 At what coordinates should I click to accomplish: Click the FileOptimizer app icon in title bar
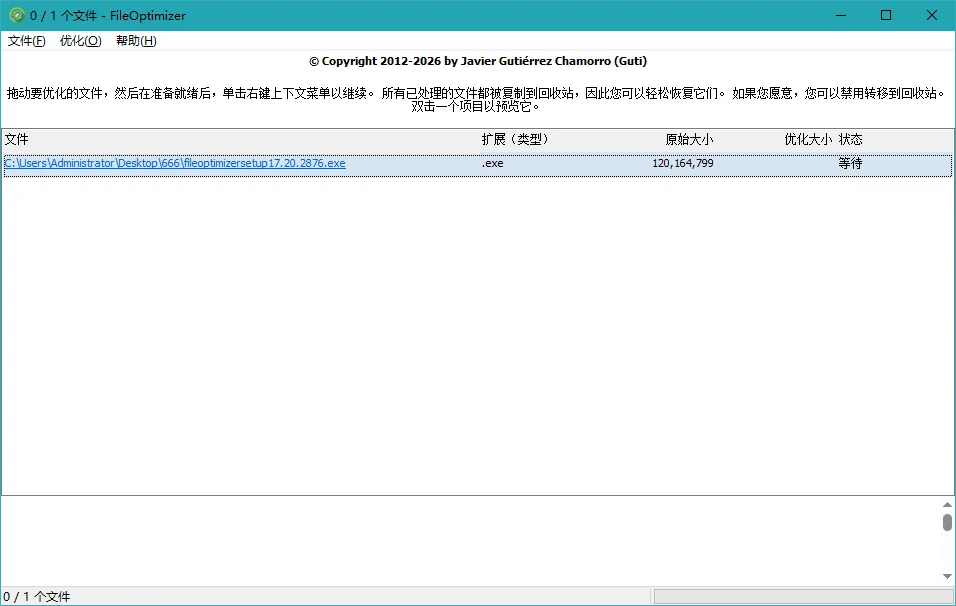click(x=16, y=15)
